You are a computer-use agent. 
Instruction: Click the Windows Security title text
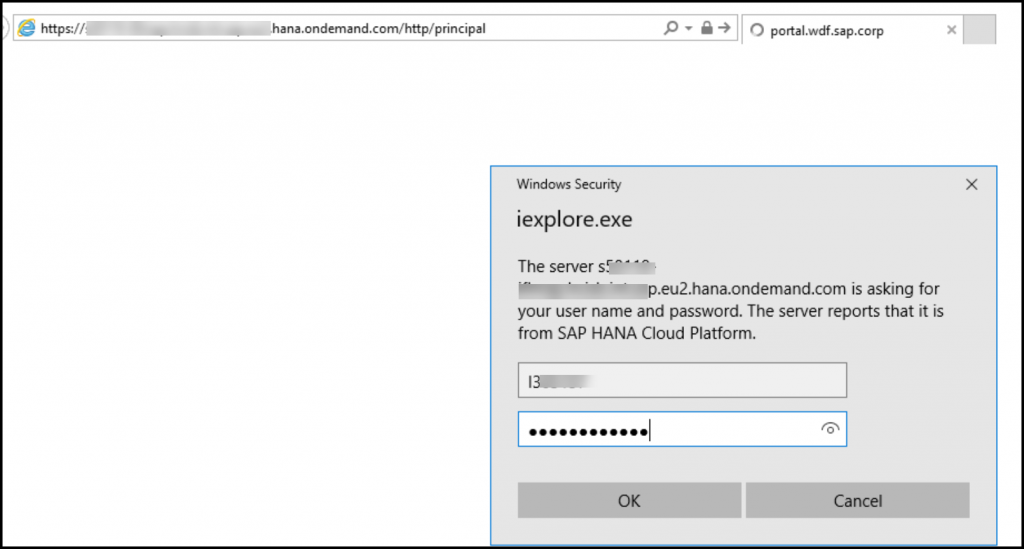[x=569, y=184]
